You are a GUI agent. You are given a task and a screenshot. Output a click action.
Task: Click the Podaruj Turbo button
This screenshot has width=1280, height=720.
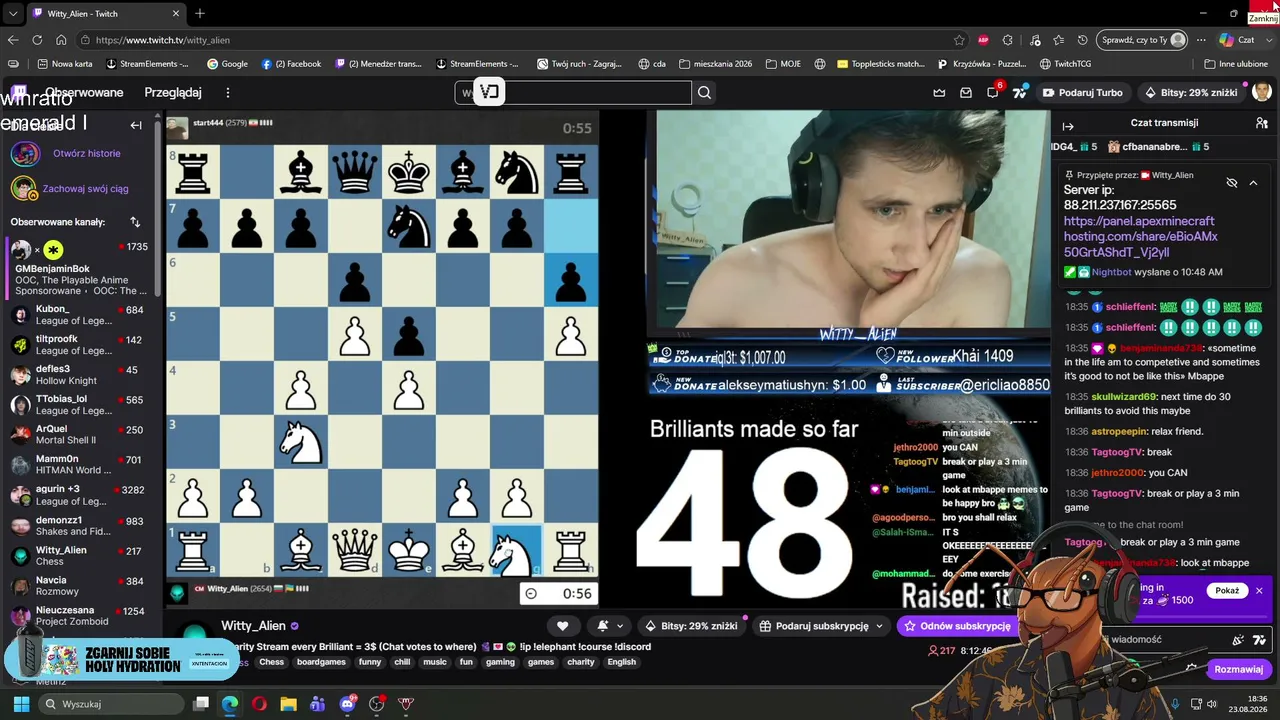pos(1082,93)
